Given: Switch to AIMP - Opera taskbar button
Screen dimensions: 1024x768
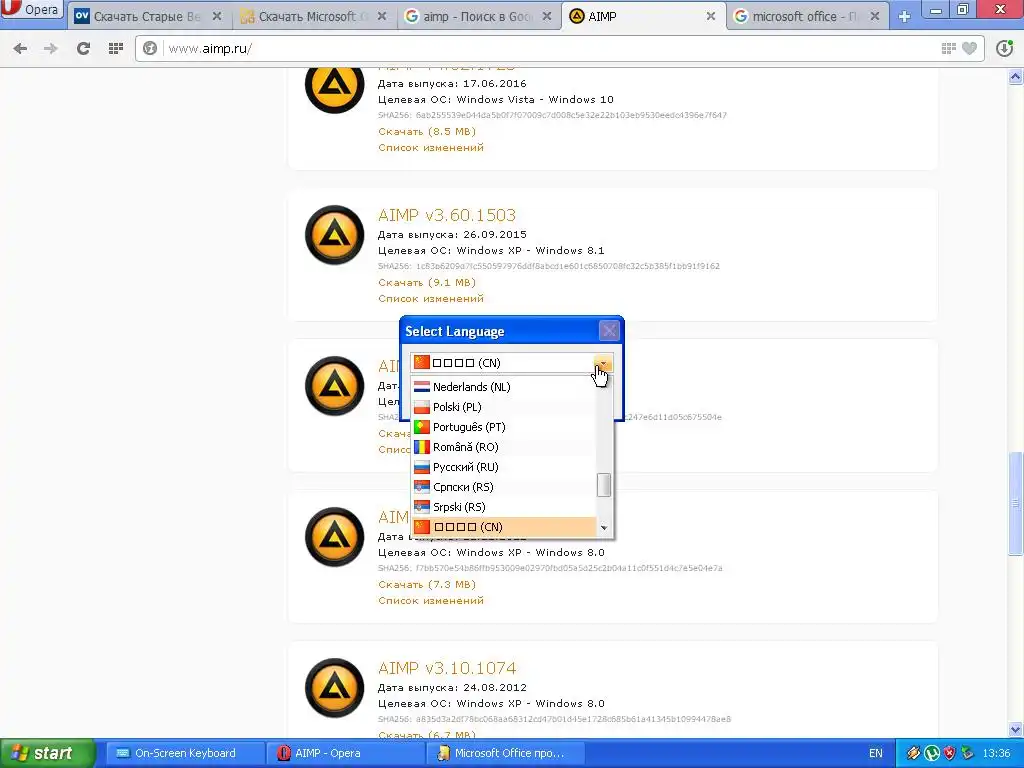Looking at the screenshot, I should tap(345, 753).
